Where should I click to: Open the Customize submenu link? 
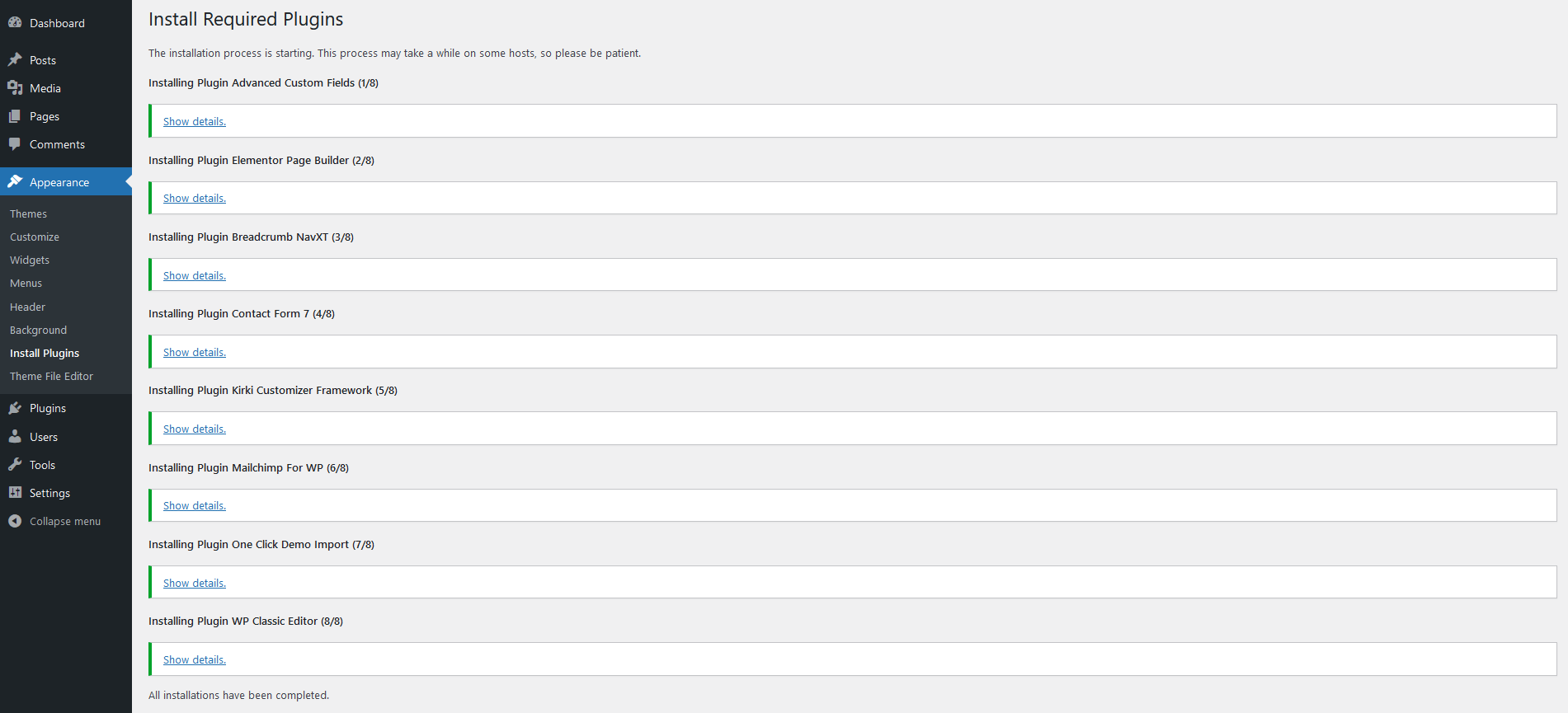35,237
